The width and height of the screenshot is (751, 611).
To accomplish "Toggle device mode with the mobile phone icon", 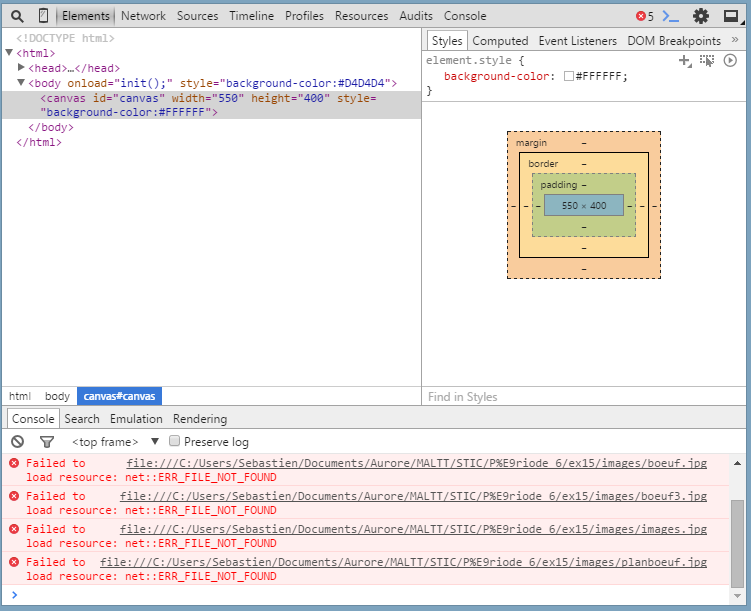I will pos(43,16).
